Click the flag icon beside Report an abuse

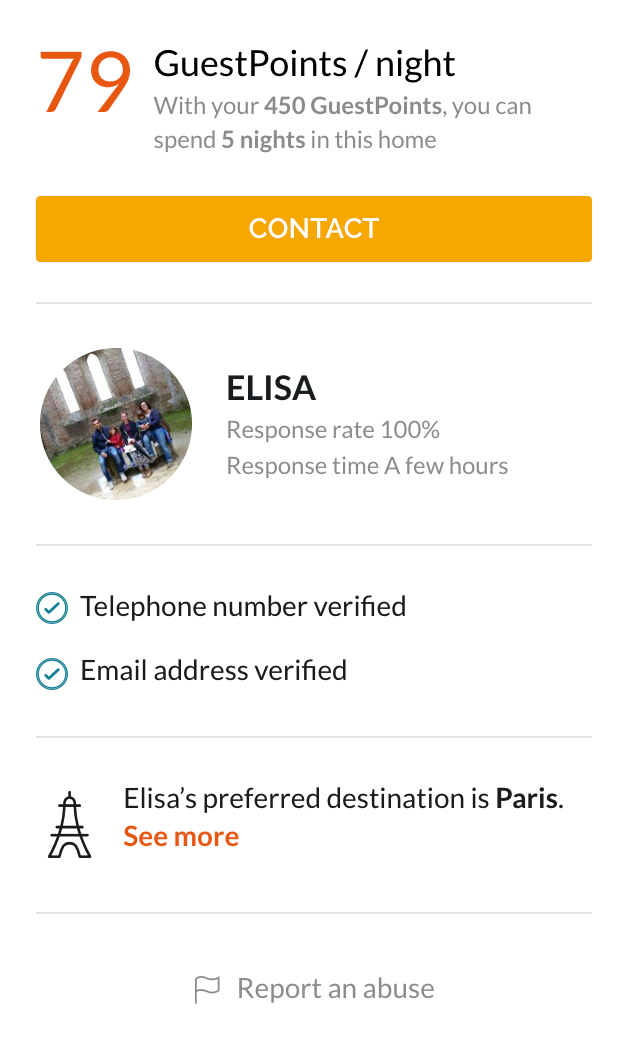[x=206, y=990]
